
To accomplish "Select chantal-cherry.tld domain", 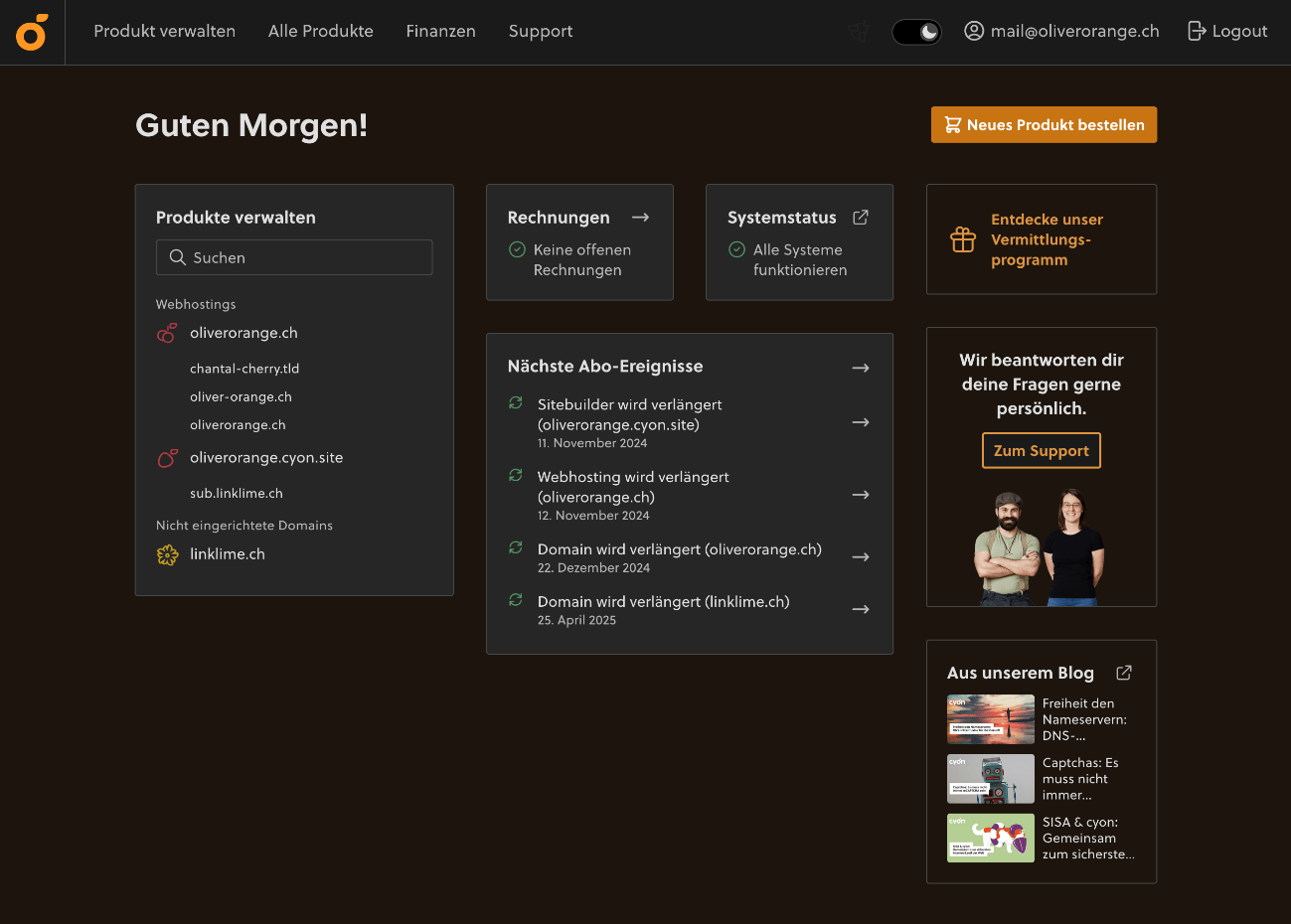I will (x=244, y=369).
